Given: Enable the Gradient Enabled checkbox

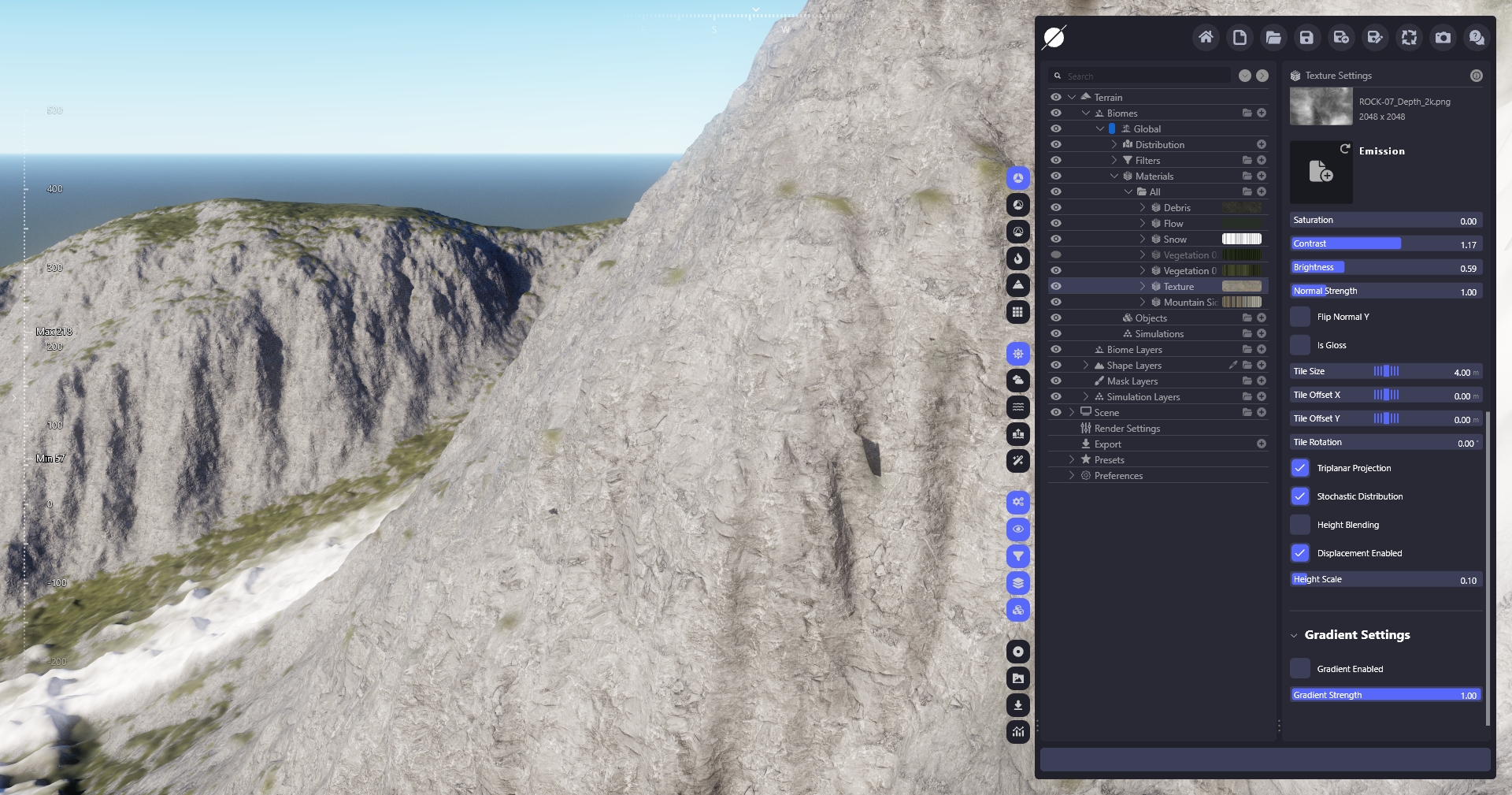Looking at the screenshot, I should [x=1300, y=669].
